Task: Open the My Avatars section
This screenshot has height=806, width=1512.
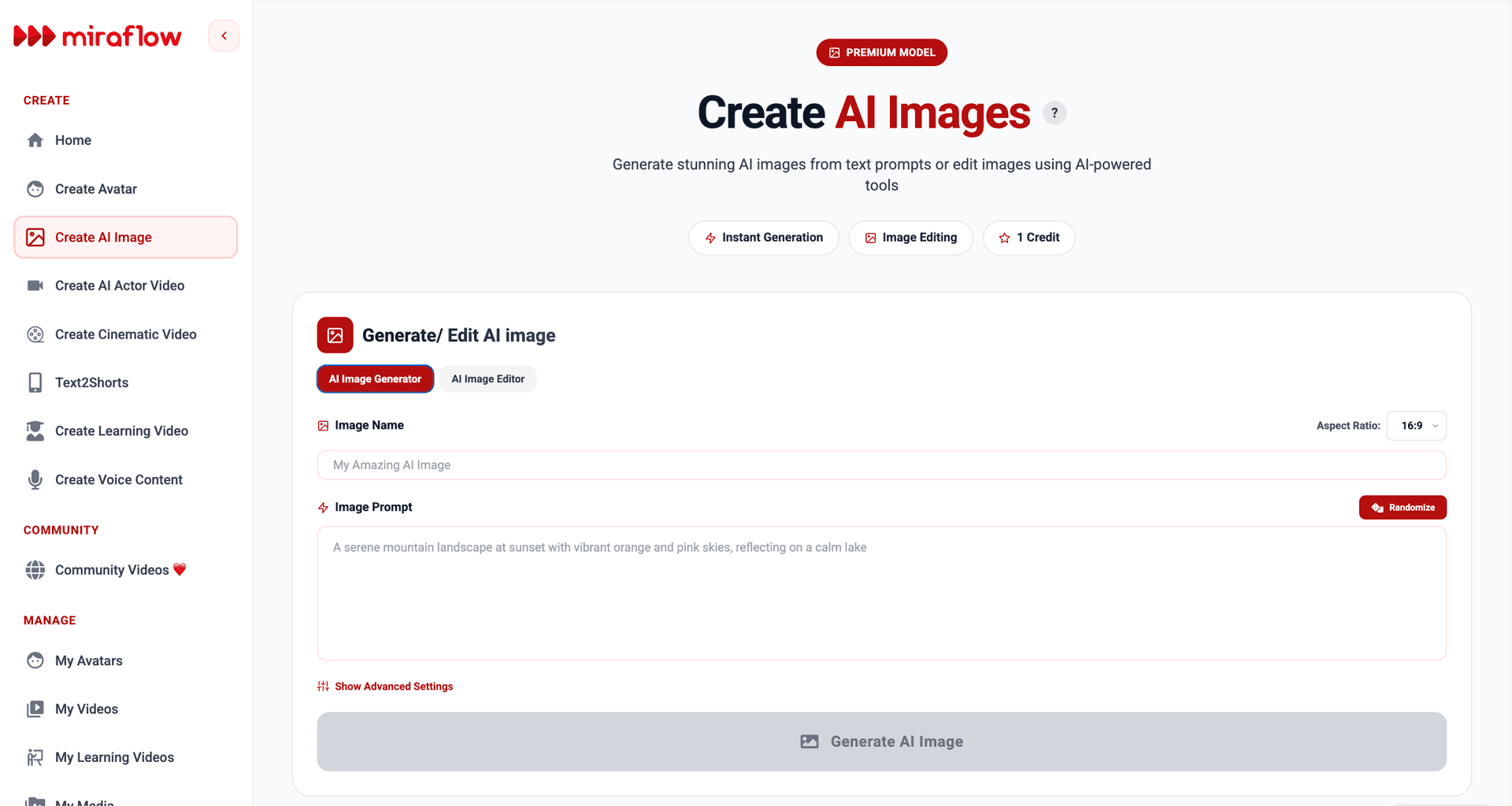Action: tap(88, 661)
